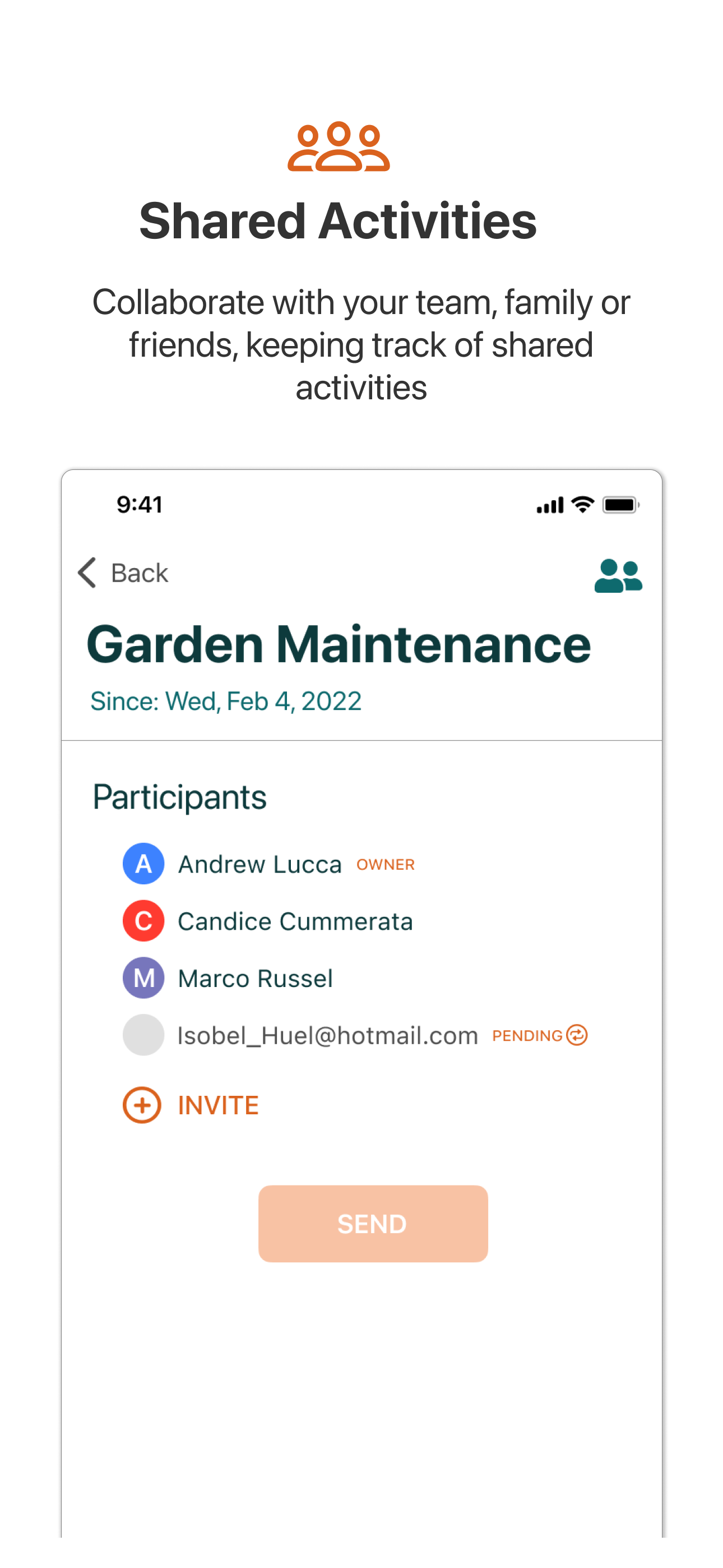Tap the OWNER badge
The height and width of the screenshot is (1568, 723).
pyautogui.click(x=385, y=865)
